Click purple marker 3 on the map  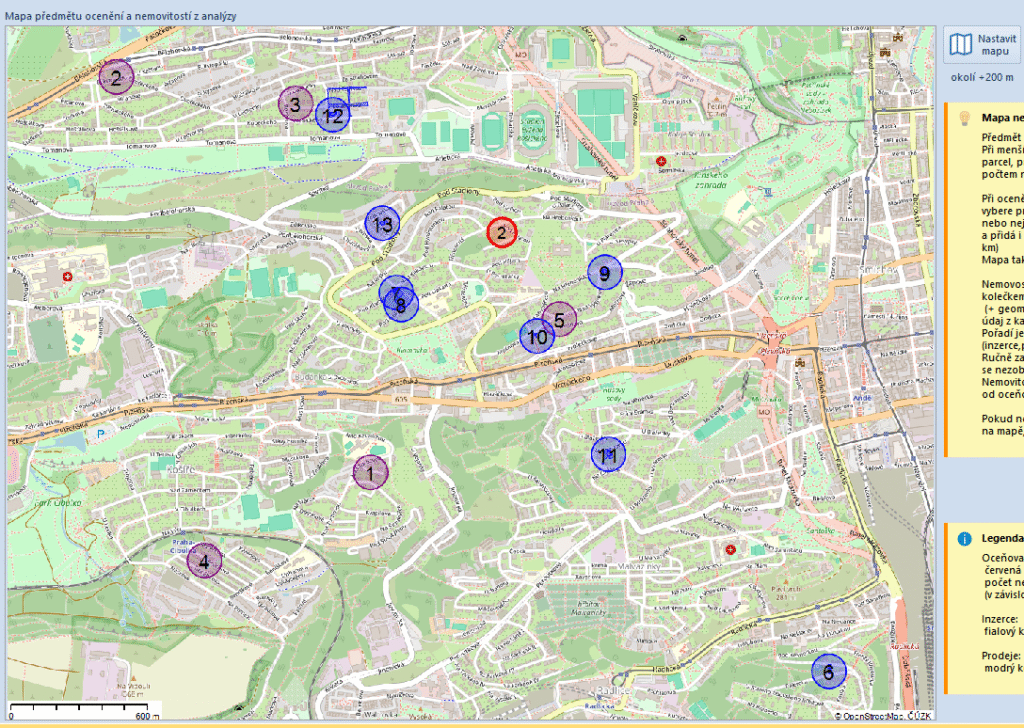(295, 104)
